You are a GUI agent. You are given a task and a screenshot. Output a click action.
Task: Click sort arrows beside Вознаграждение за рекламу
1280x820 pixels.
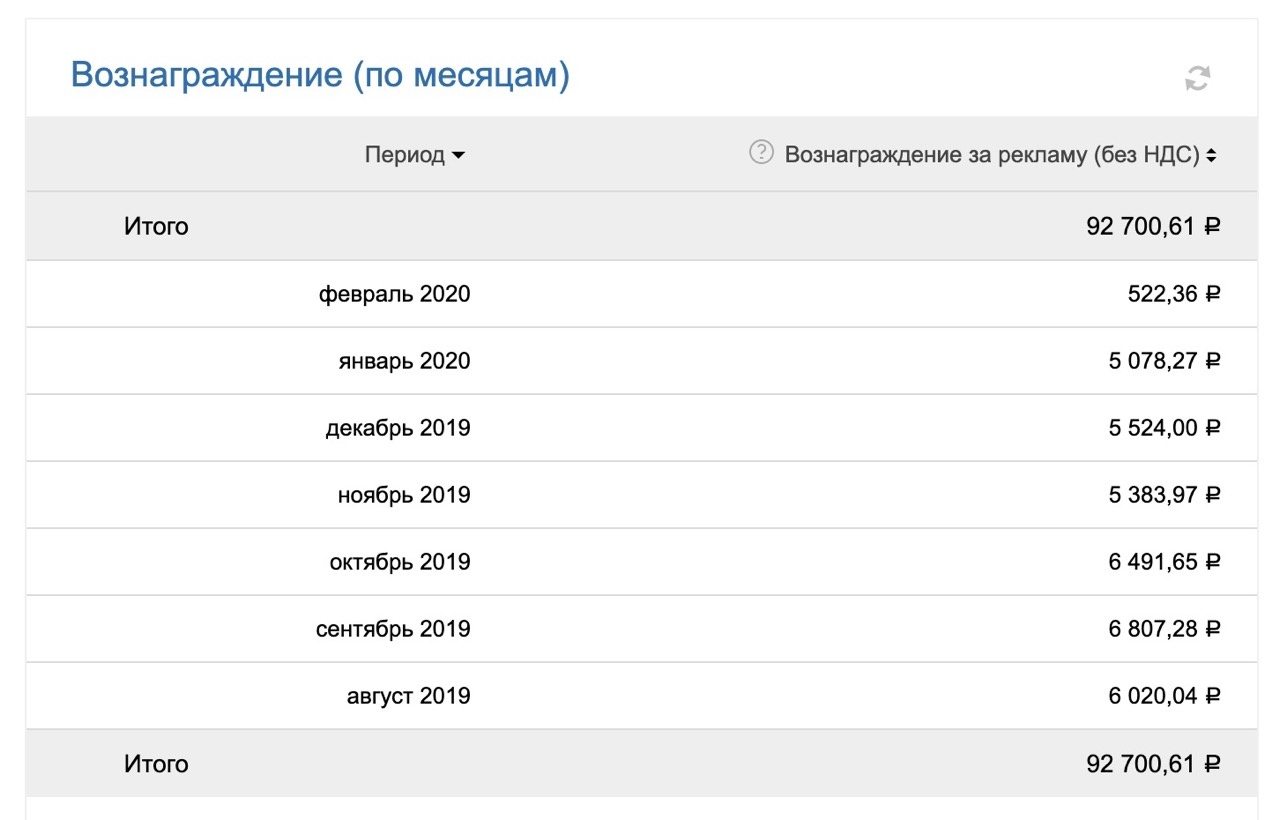point(1211,156)
